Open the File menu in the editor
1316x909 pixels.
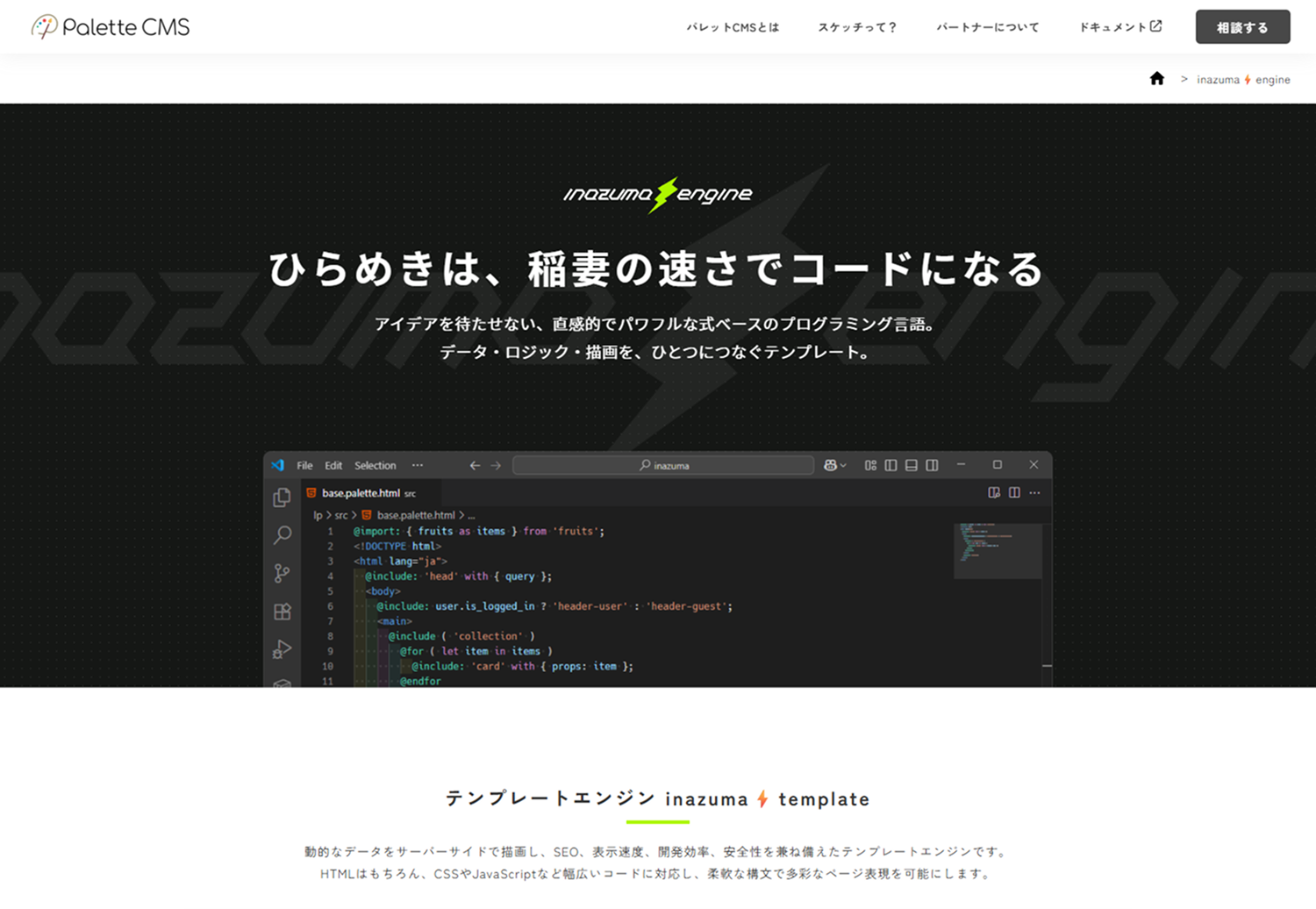pyautogui.click(x=304, y=466)
